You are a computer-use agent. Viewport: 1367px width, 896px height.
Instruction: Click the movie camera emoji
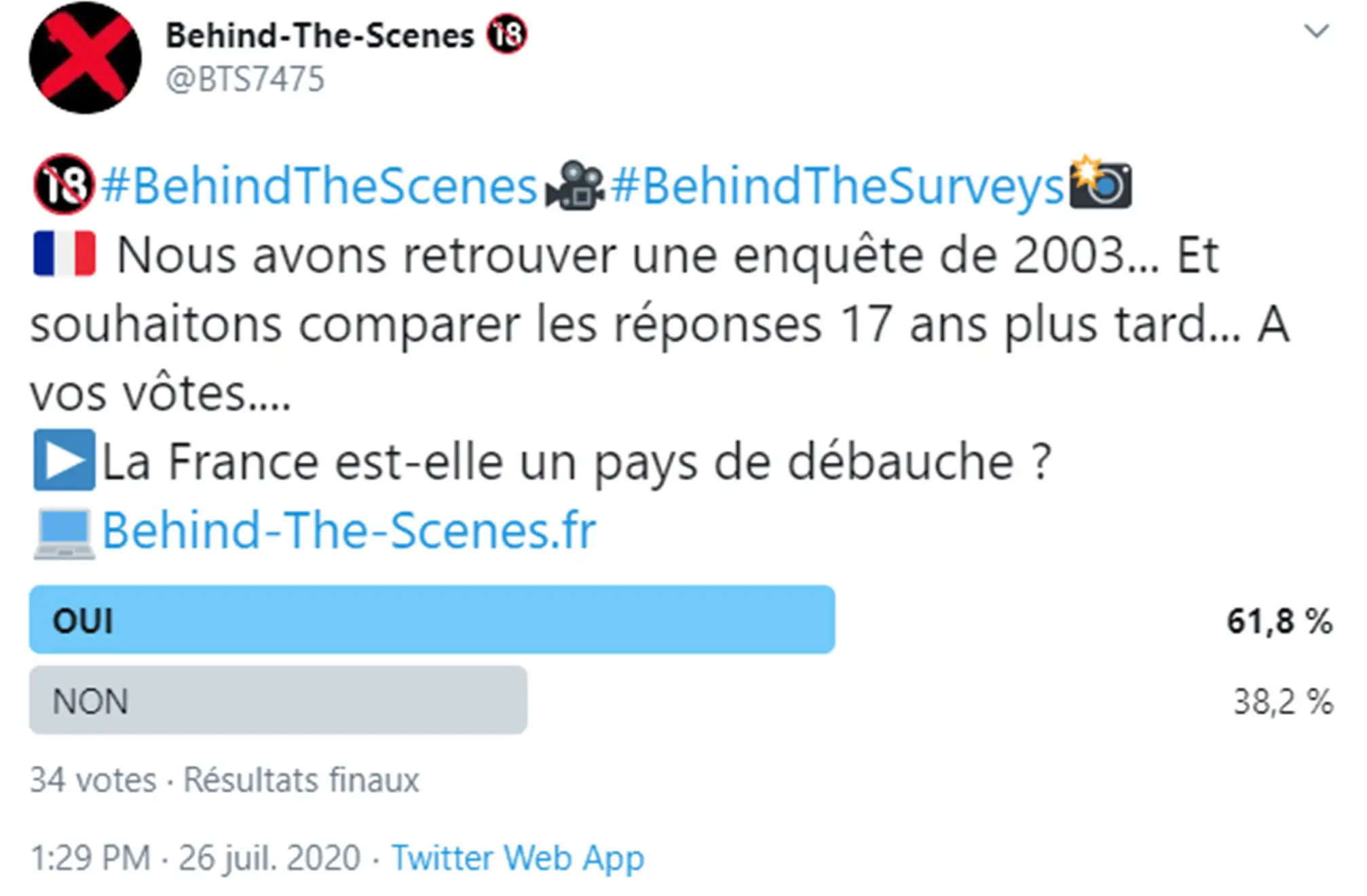(x=574, y=185)
